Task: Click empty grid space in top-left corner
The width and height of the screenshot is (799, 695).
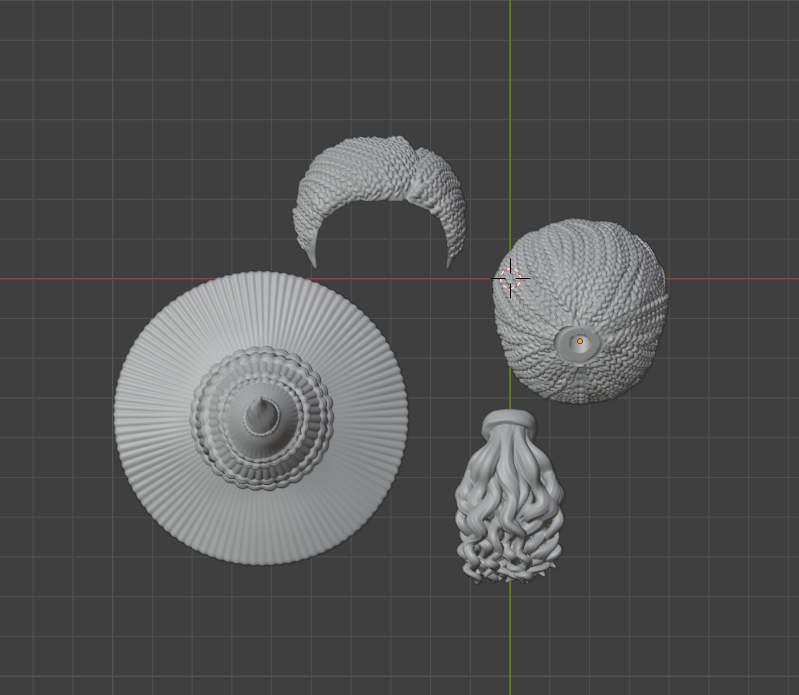Action: coord(60,60)
